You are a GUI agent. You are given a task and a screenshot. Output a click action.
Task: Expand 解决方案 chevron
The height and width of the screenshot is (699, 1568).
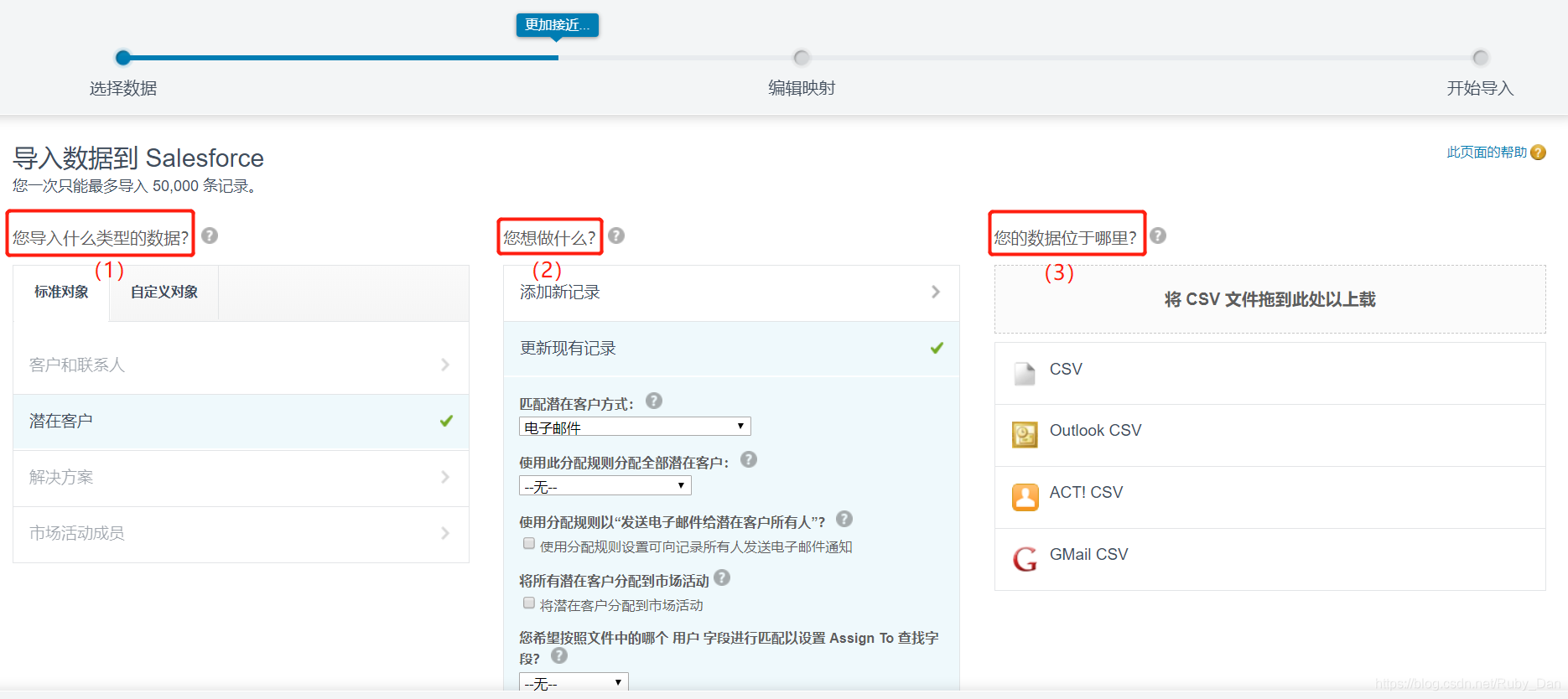(x=445, y=477)
